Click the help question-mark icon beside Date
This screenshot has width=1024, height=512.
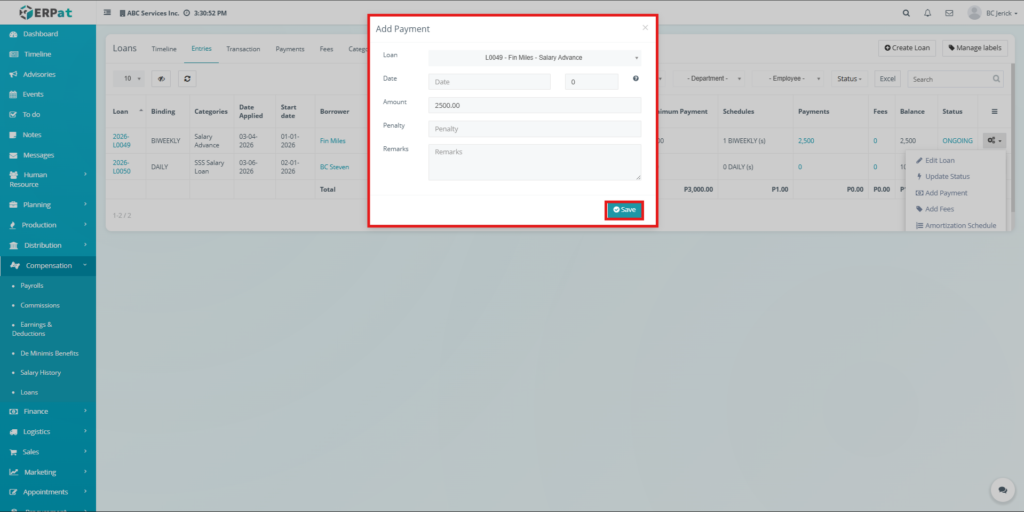(x=635, y=78)
